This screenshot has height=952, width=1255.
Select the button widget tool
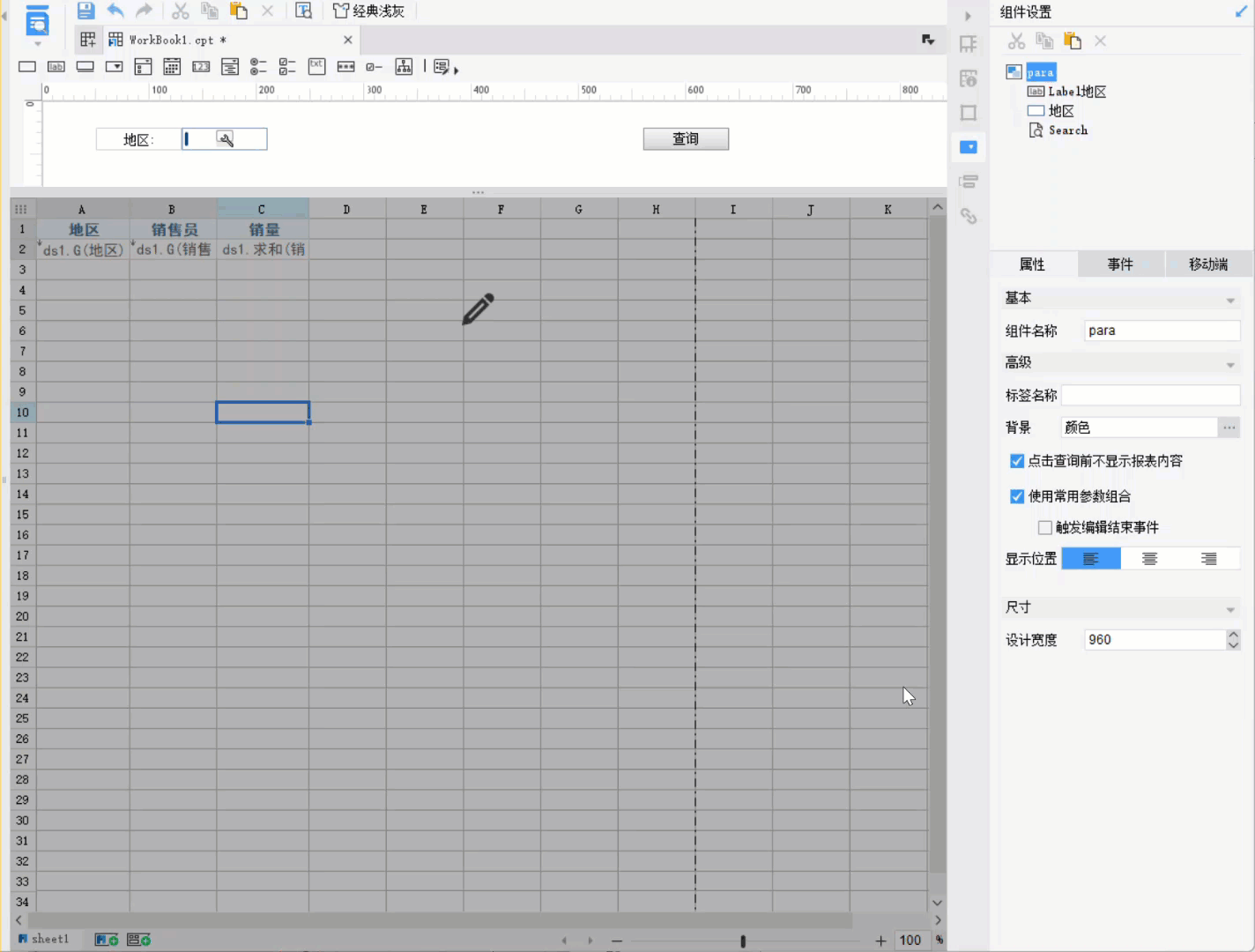click(x=85, y=67)
